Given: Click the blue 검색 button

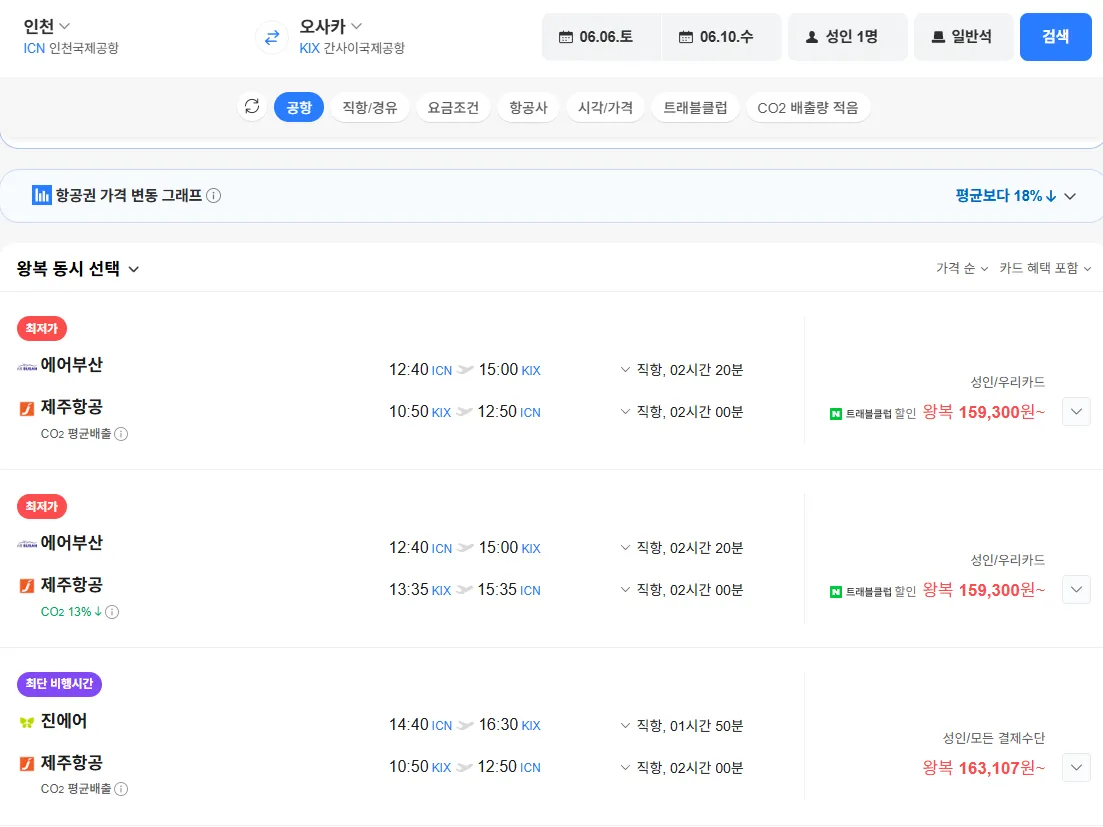Looking at the screenshot, I should click(x=1055, y=37).
